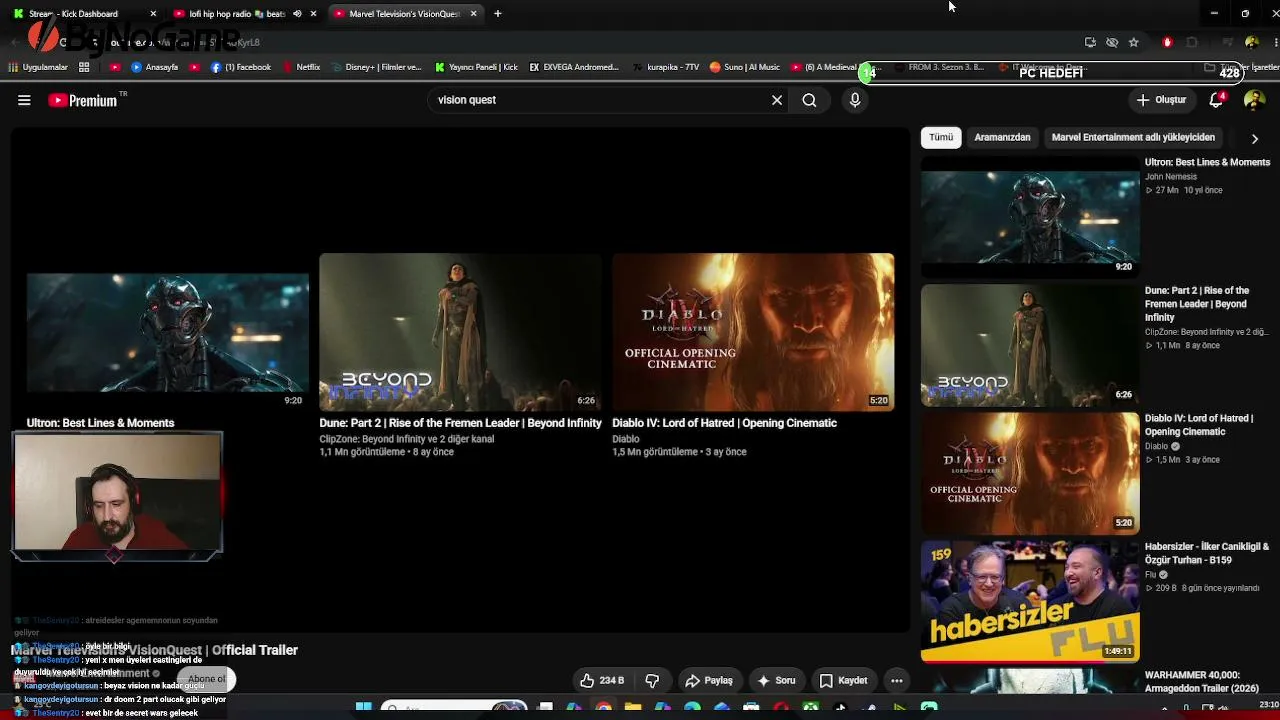Open Dune Part 2 end-screen thumbnail

pos(460,333)
